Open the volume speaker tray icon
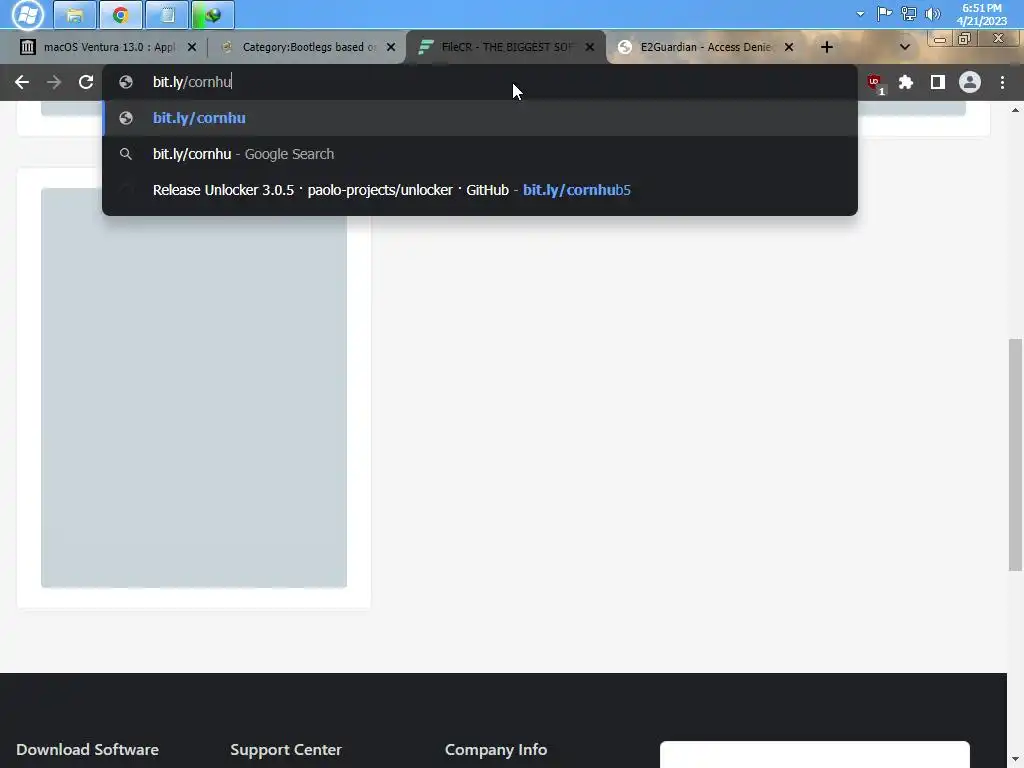 pyautogui.click(x=933, y=14)
